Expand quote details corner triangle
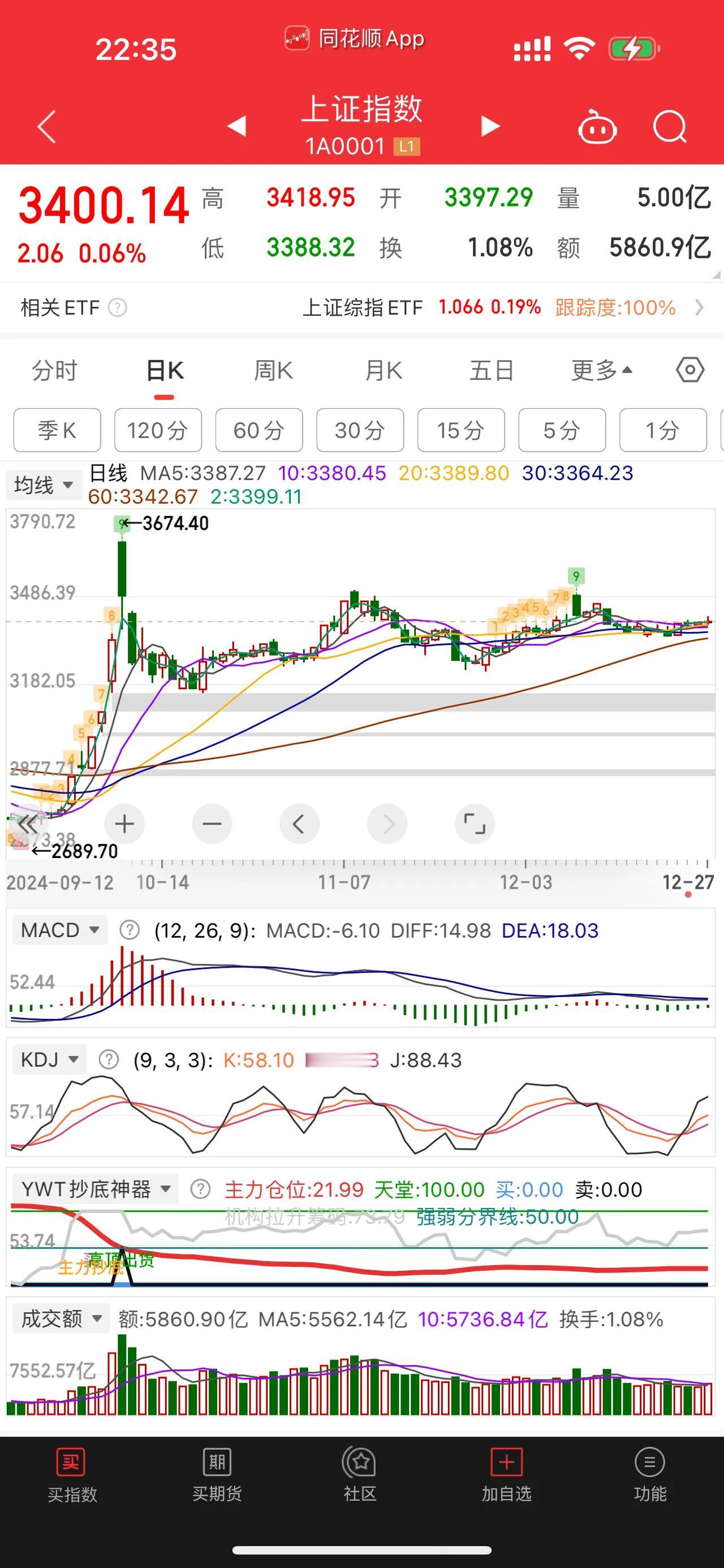Screen dimensions: 724x1568 tap(716, 275)
